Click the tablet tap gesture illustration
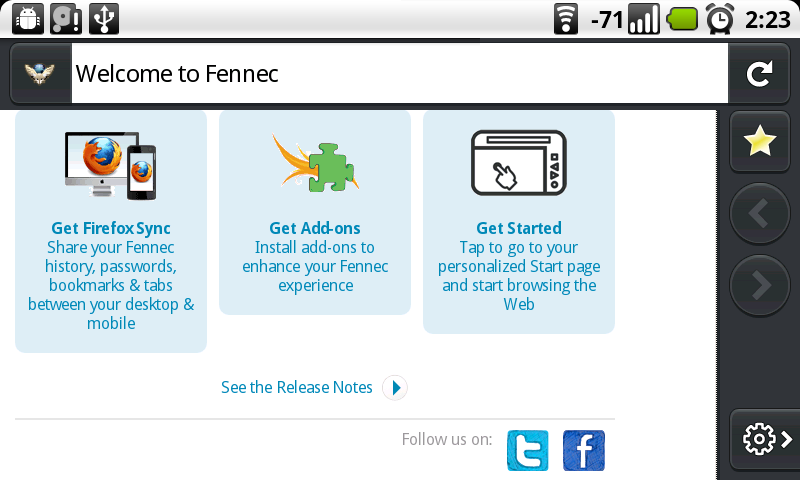 click(519, 163)
